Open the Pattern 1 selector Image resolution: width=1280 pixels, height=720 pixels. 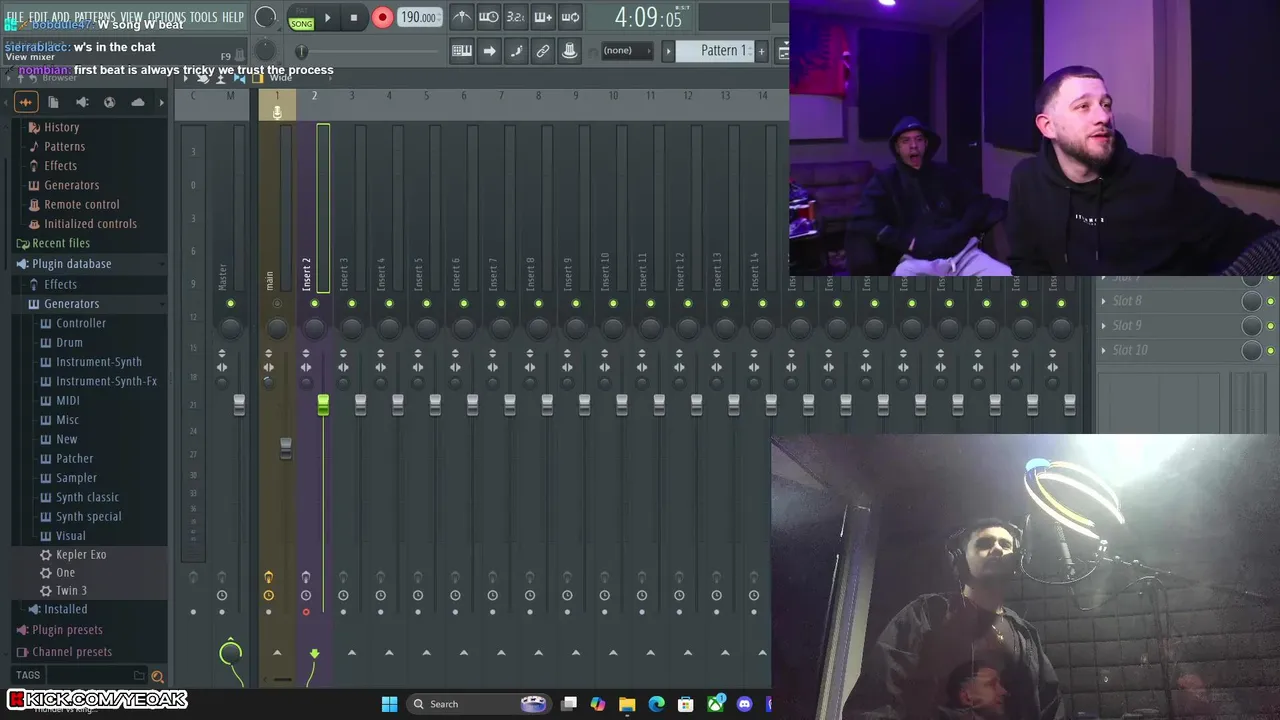713,51
